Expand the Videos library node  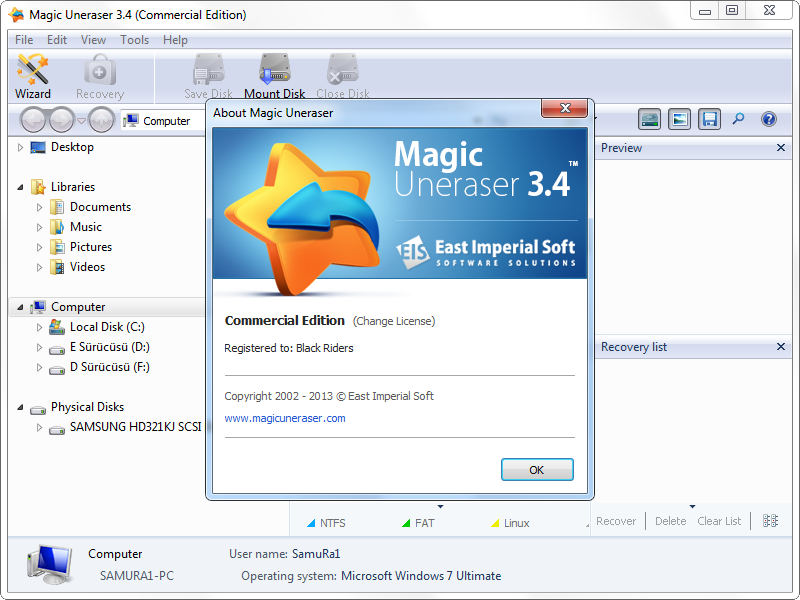[x=39, y=267]
